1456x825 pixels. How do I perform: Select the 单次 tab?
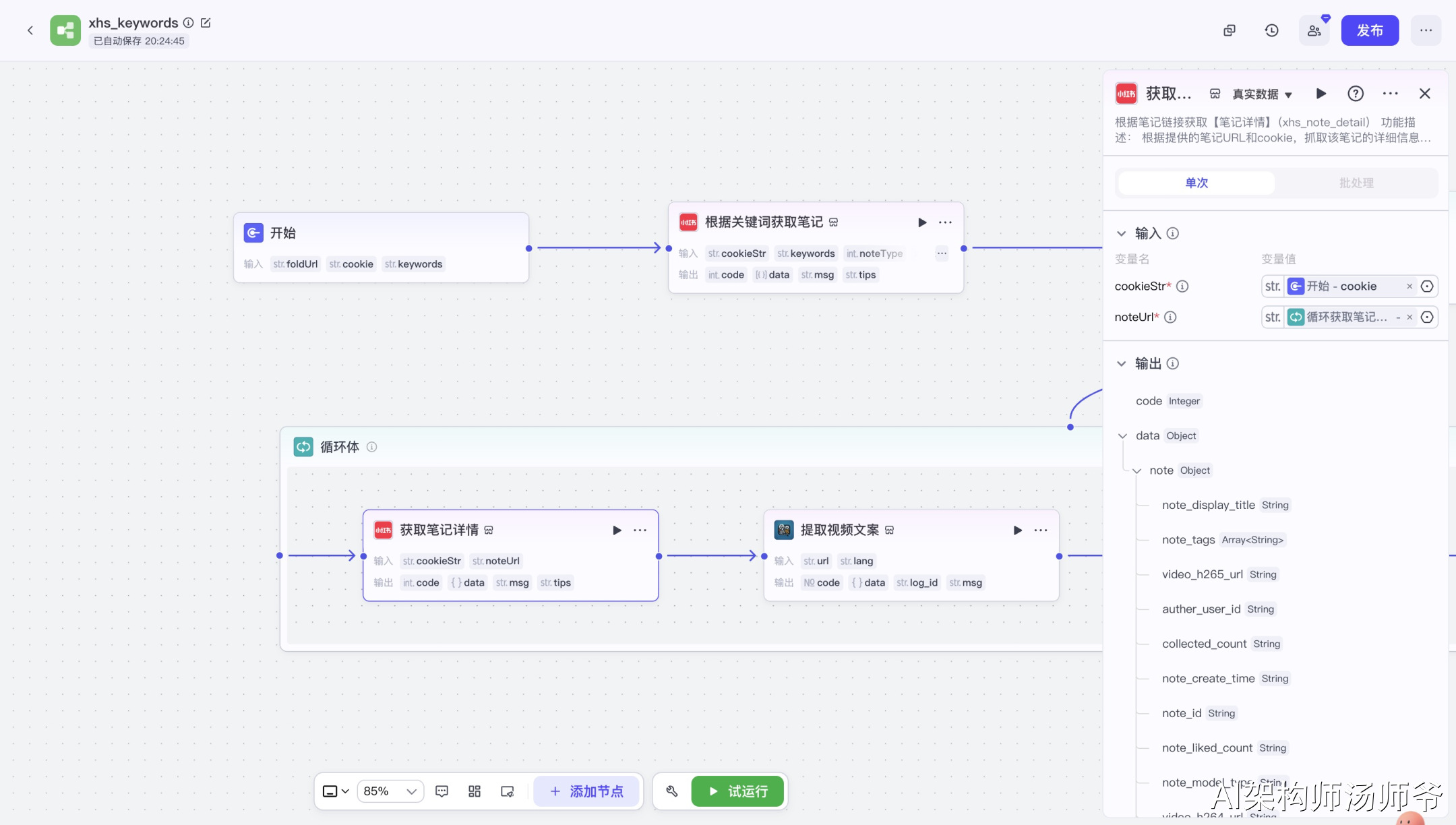(x=1196, y=183)
